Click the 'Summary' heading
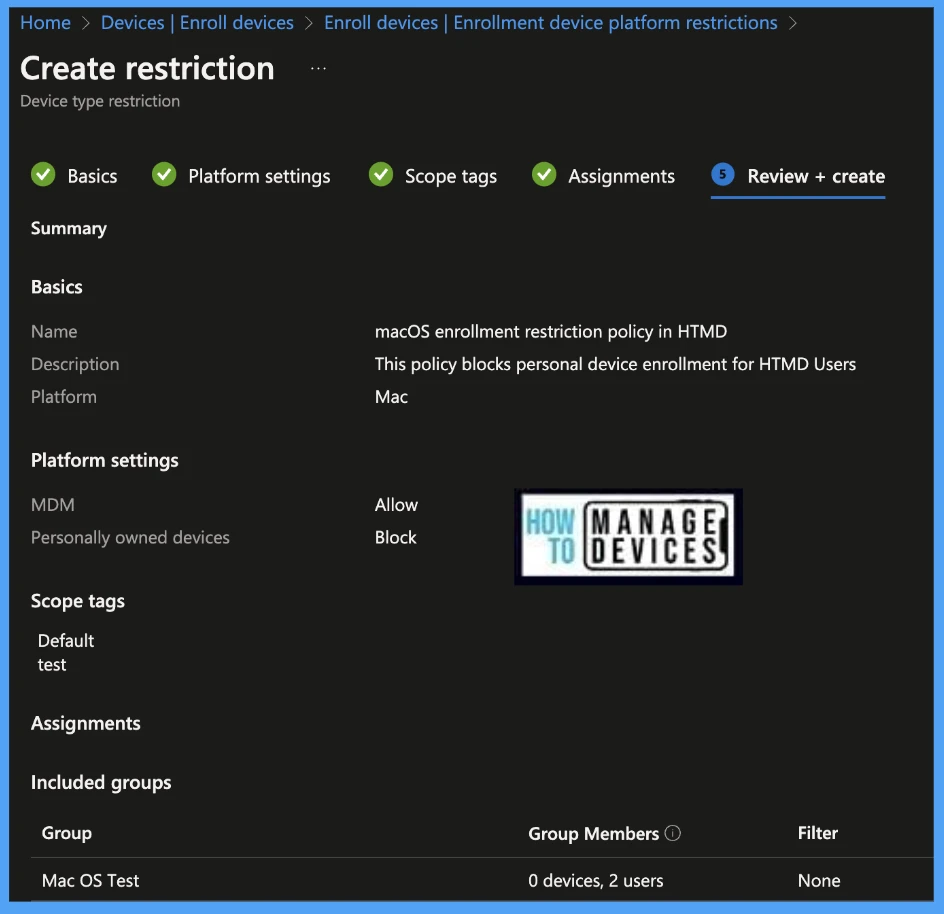944x914 pixels. [69, 228]
